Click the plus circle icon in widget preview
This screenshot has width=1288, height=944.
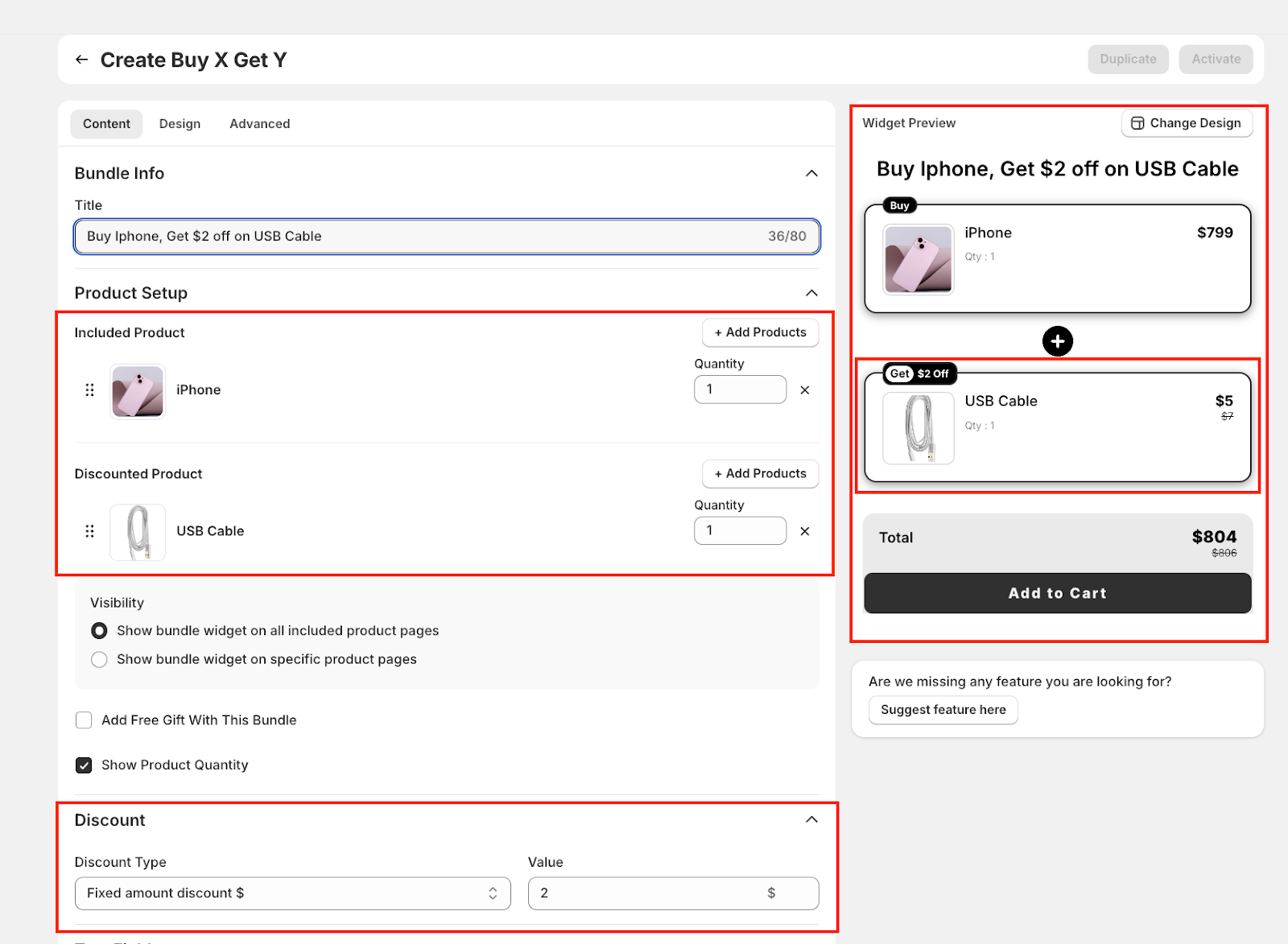1057,341
